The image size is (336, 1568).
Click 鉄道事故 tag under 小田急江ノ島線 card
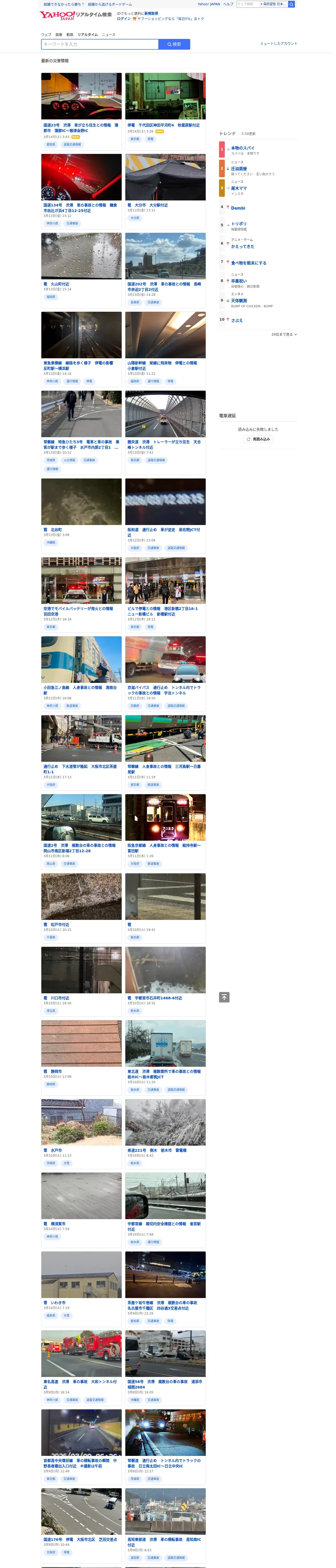point(72,707)
